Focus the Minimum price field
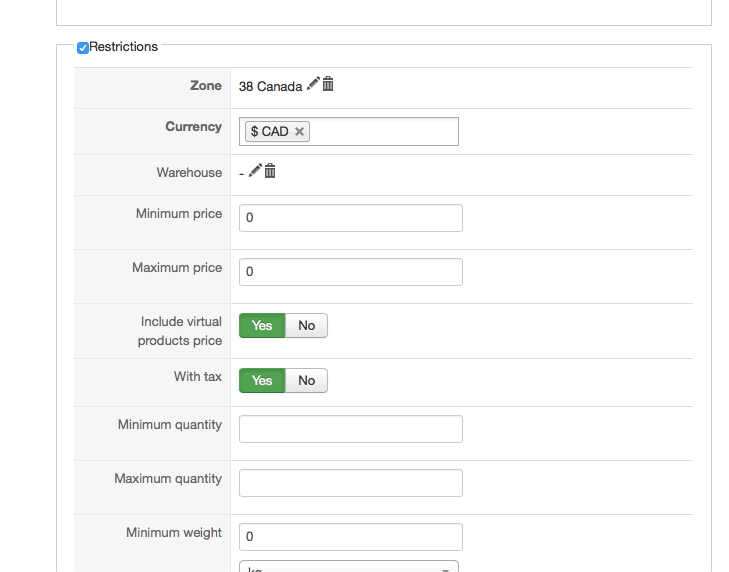The height and width of the screenshot is (572, 729). 350,218
